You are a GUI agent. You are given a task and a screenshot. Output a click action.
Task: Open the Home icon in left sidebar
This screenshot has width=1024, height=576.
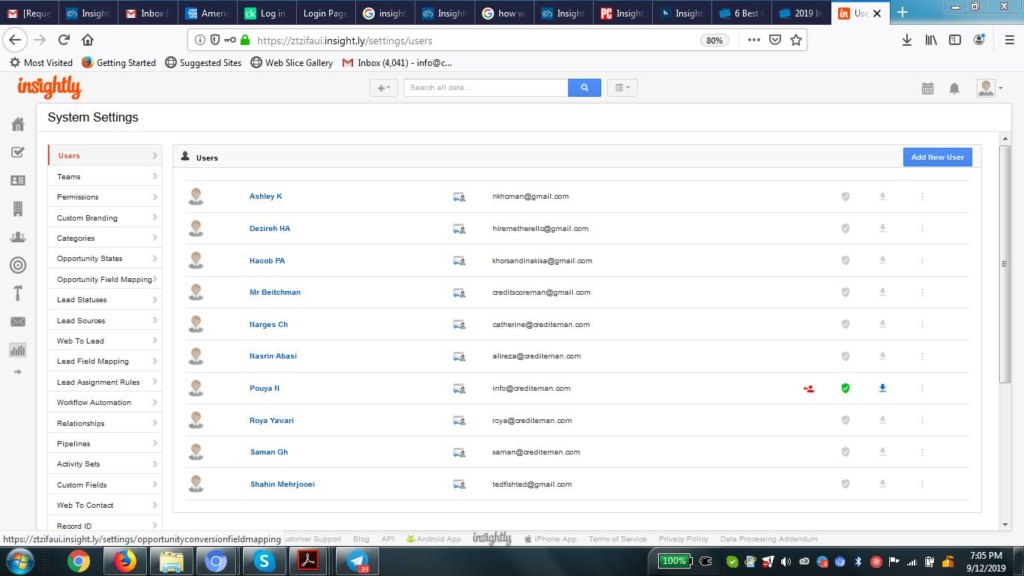17,125
